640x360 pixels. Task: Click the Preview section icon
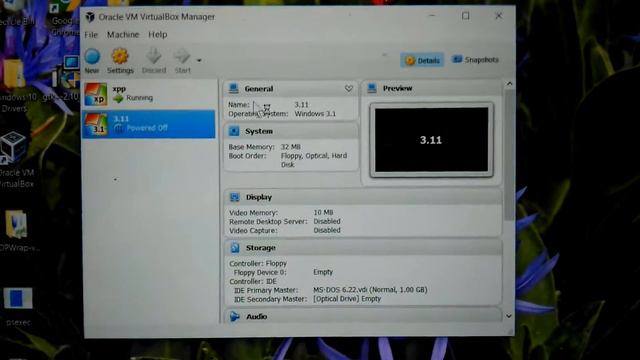372,89
